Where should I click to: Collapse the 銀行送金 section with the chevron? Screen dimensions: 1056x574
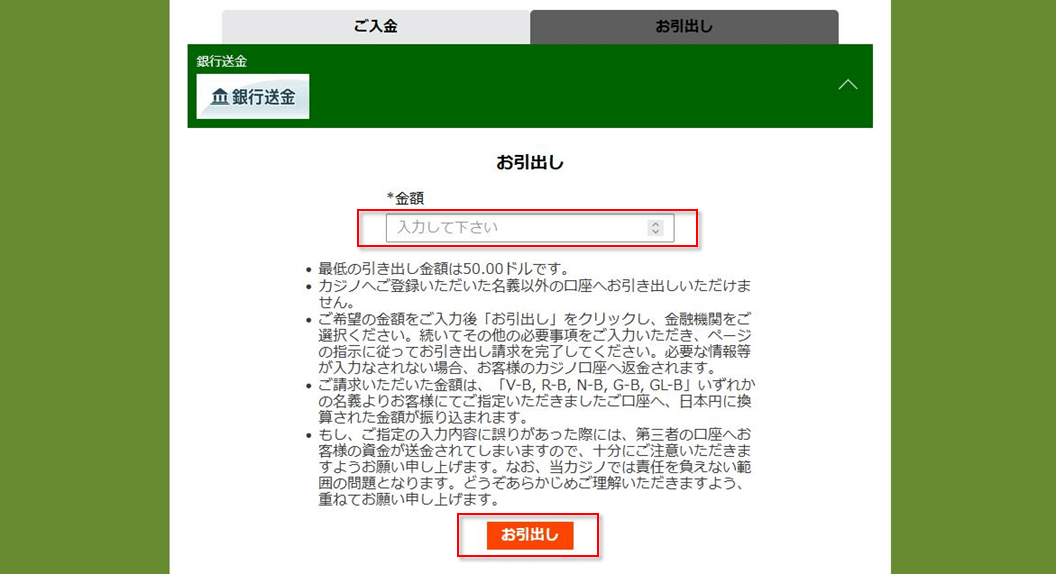[x=847, y=85]
